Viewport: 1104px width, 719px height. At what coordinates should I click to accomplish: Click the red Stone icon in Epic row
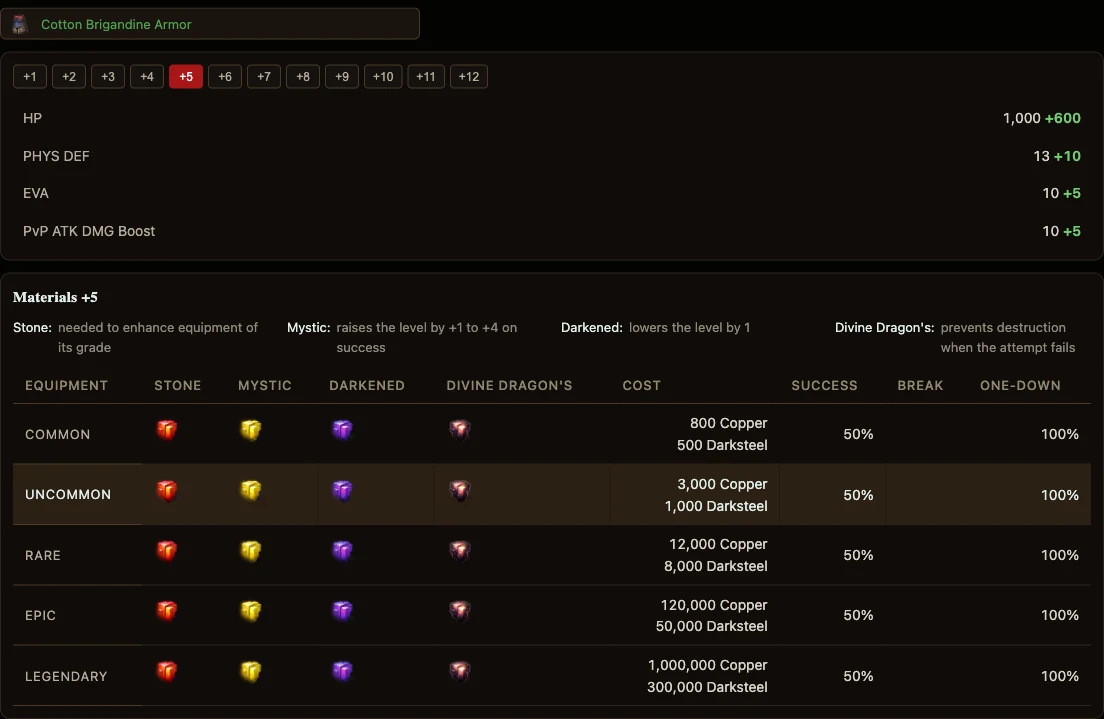[x=167, y=611]
